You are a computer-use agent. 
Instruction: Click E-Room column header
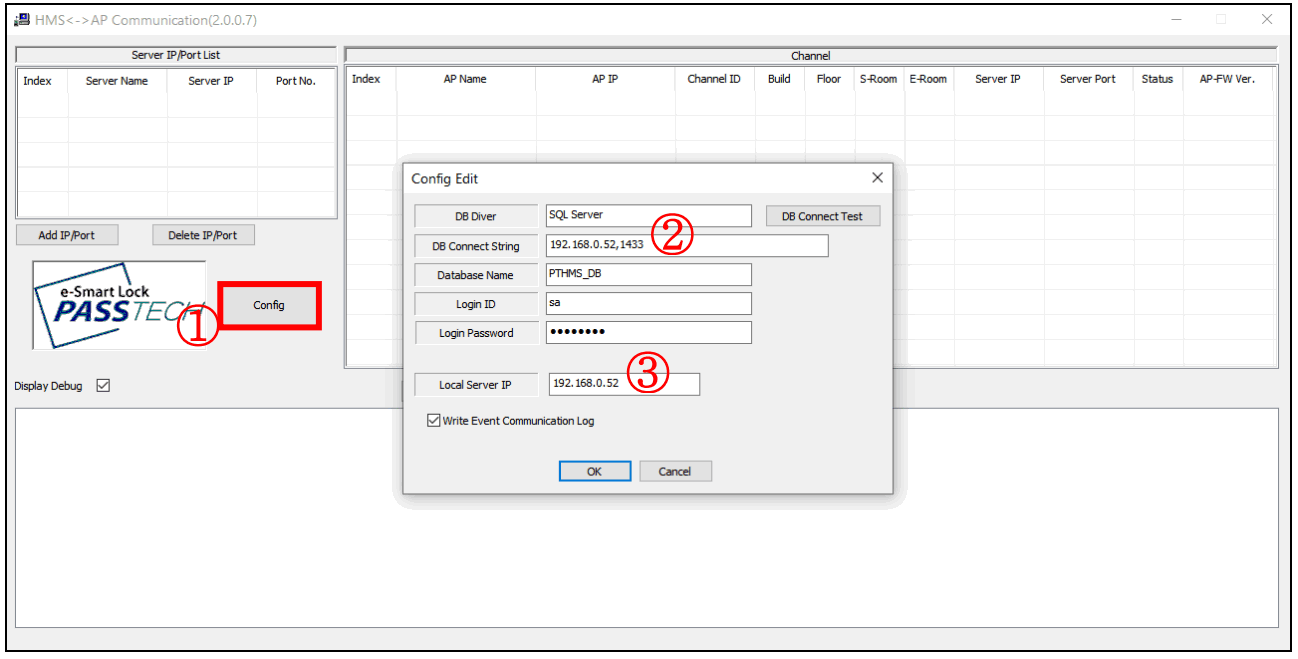click(928, 79)
